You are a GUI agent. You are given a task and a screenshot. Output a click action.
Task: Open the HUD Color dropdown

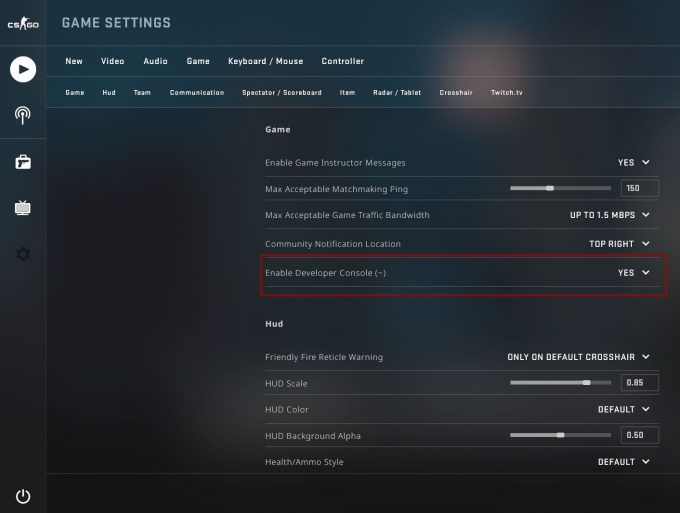click(x=623, y=409)
